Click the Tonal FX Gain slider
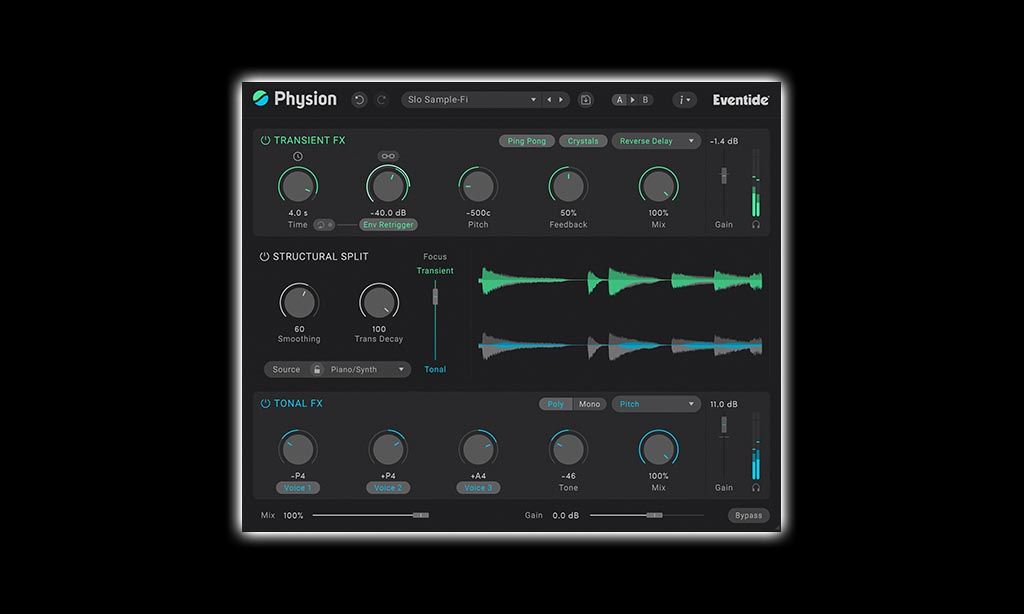Image resolution: width=1024 pixels, height=614 pixels. point(724,425)
